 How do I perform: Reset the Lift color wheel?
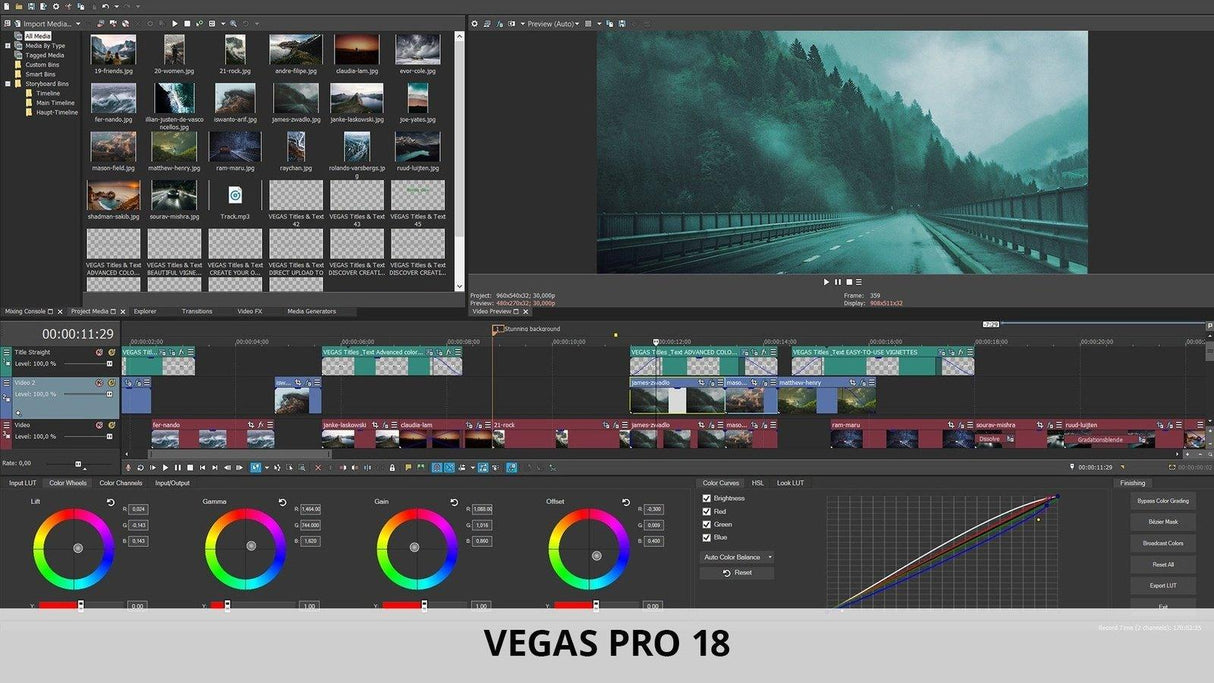[x=110, y=502]
